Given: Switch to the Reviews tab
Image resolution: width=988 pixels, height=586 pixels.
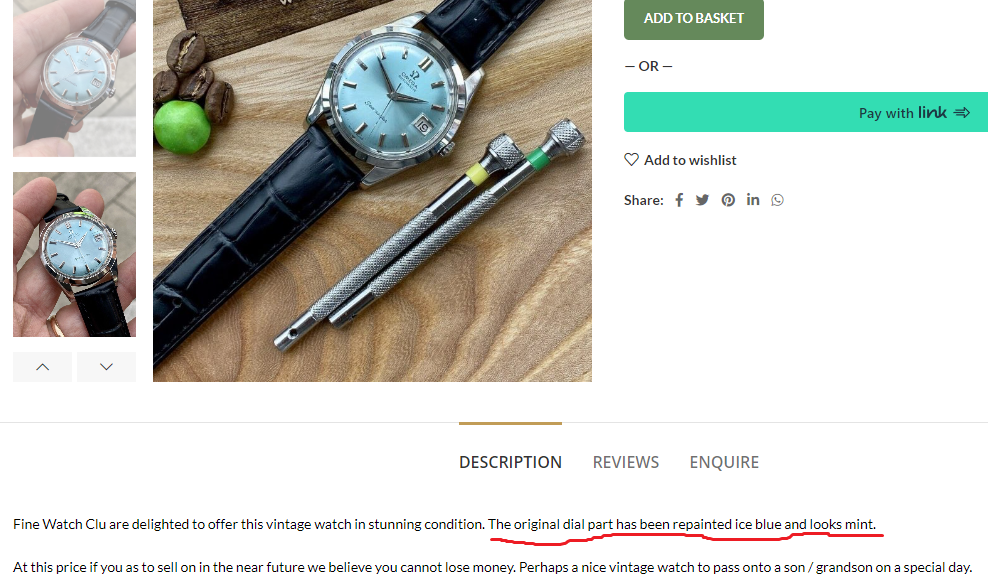Looking at the screenshot, I should pos(626,462).
